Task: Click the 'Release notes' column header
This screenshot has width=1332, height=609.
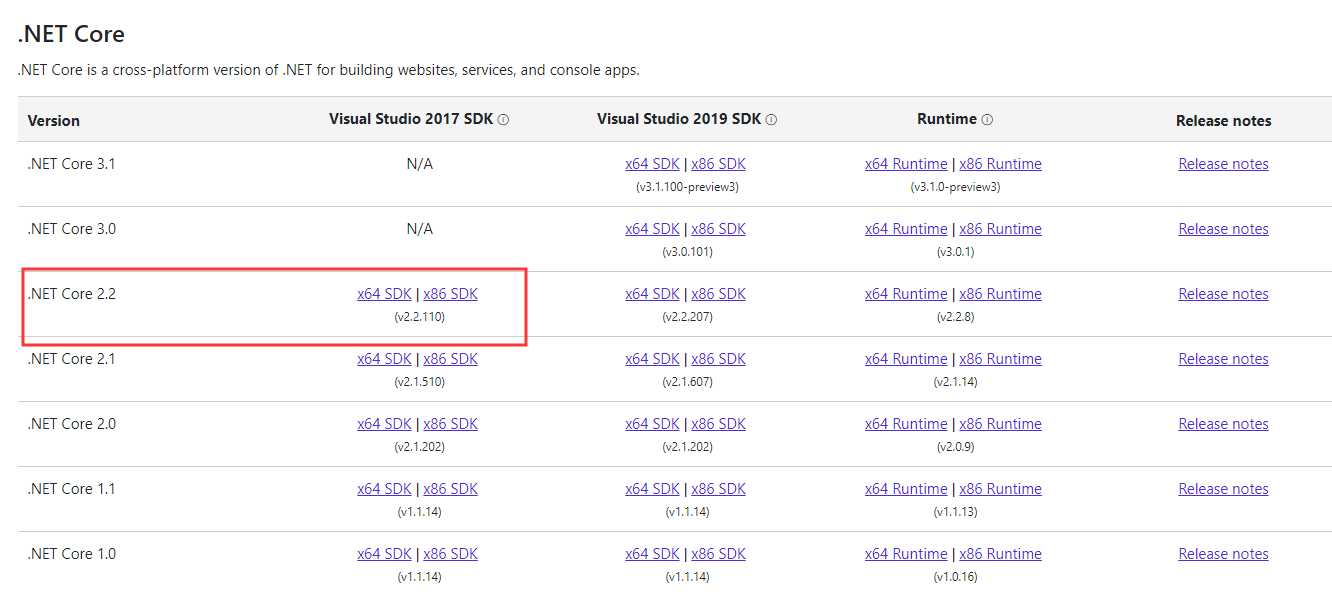Action: (1224, 121)
